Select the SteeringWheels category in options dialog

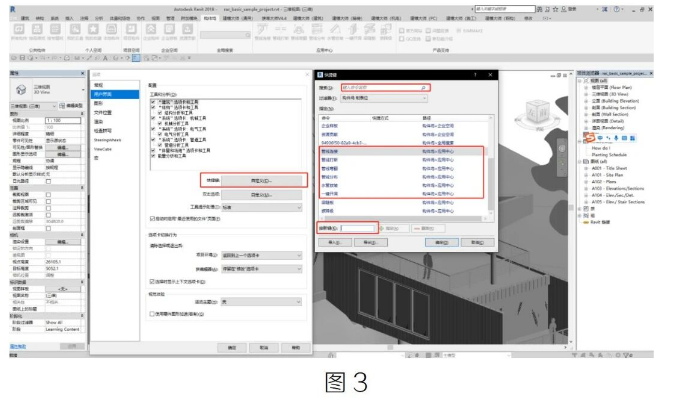point(107,140)
